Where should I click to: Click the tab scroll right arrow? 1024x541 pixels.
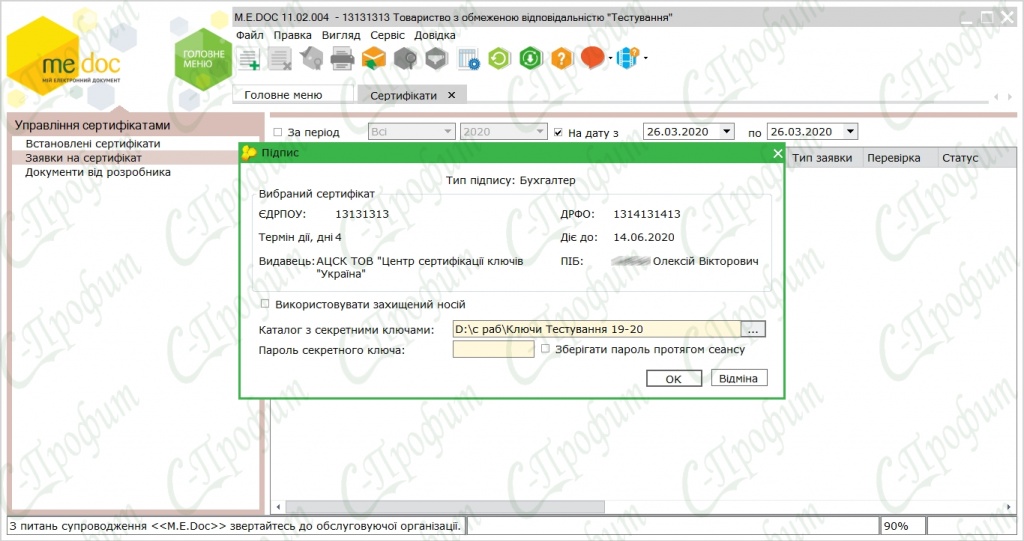pyautogui.click(x=1010, y=97)
